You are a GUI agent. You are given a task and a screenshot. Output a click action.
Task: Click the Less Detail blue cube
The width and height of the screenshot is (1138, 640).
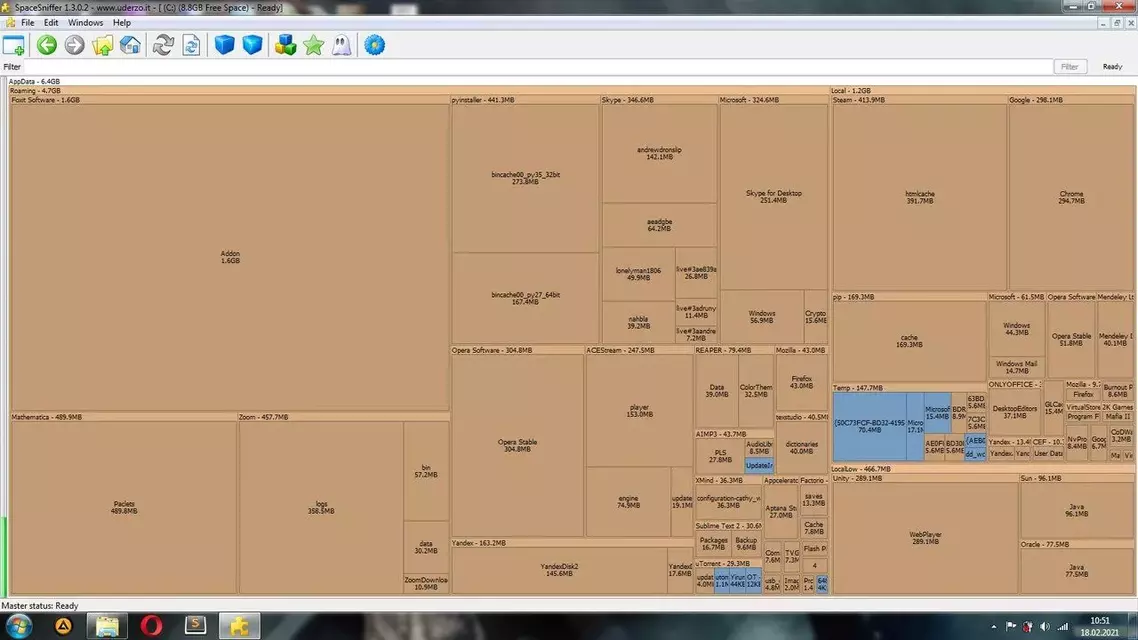click(x=252, y=45)
